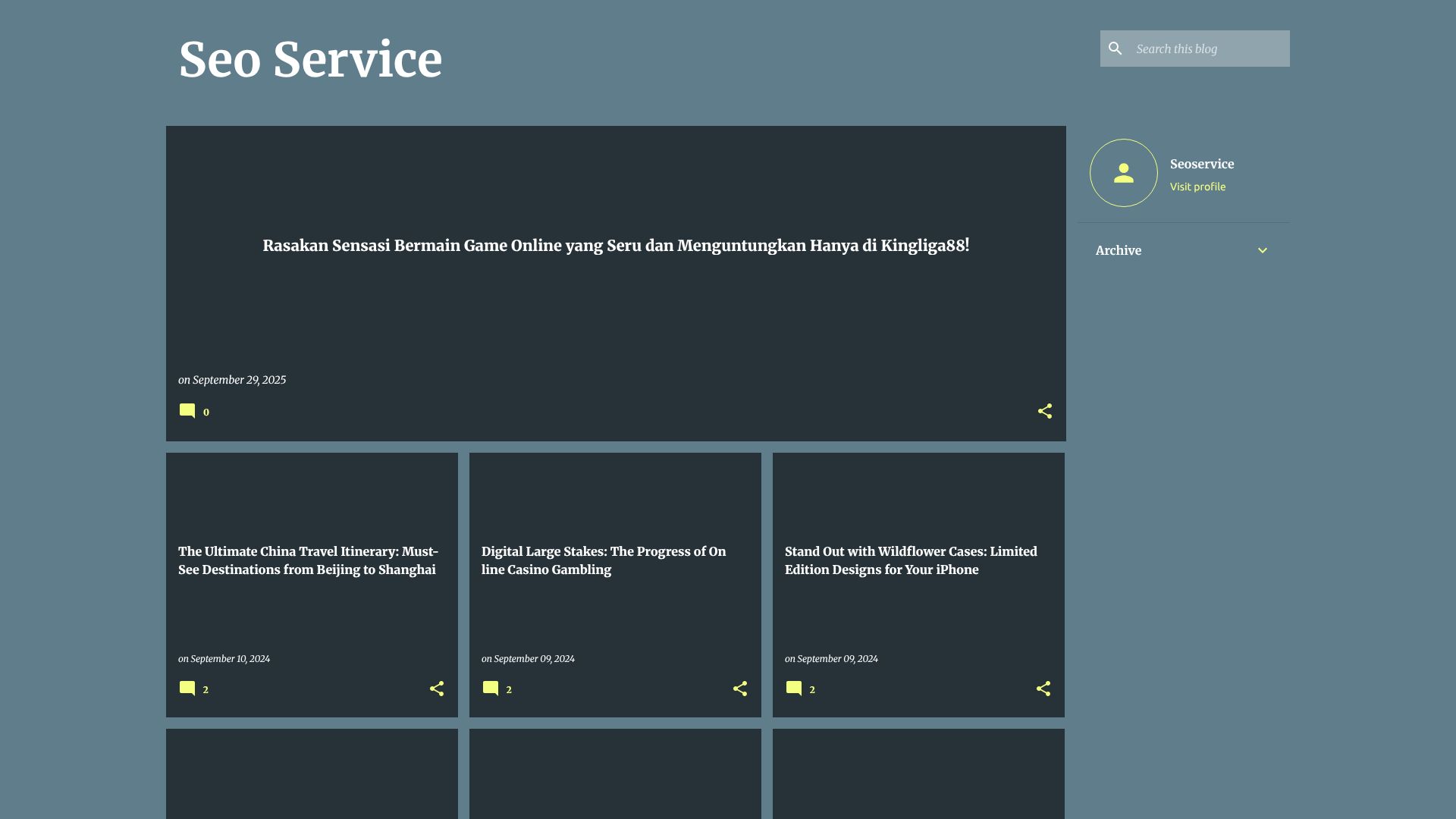Open the China Travel Itinerary post

tap(308, 560)
